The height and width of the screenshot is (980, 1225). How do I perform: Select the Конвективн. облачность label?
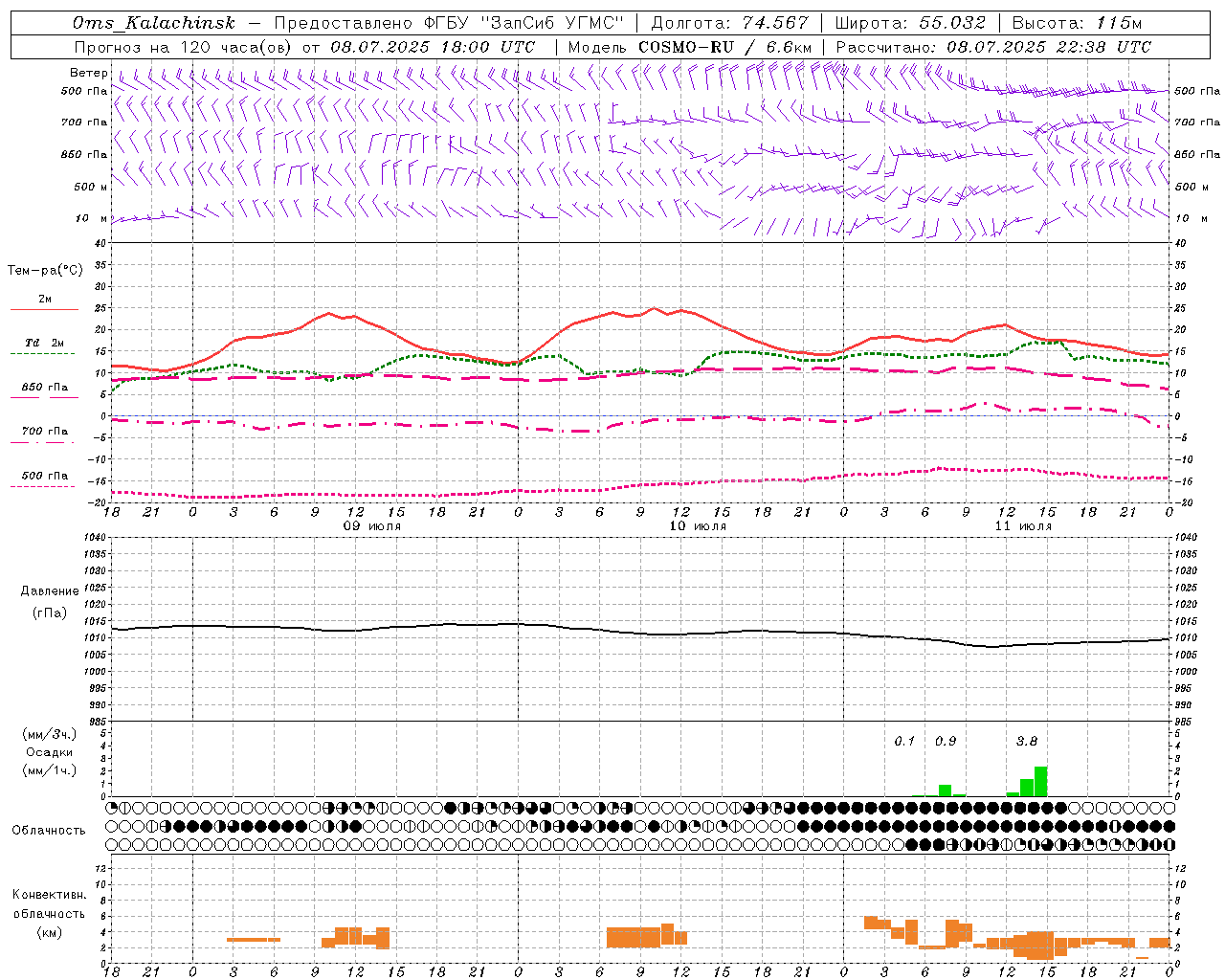click(x=49, y=904)
